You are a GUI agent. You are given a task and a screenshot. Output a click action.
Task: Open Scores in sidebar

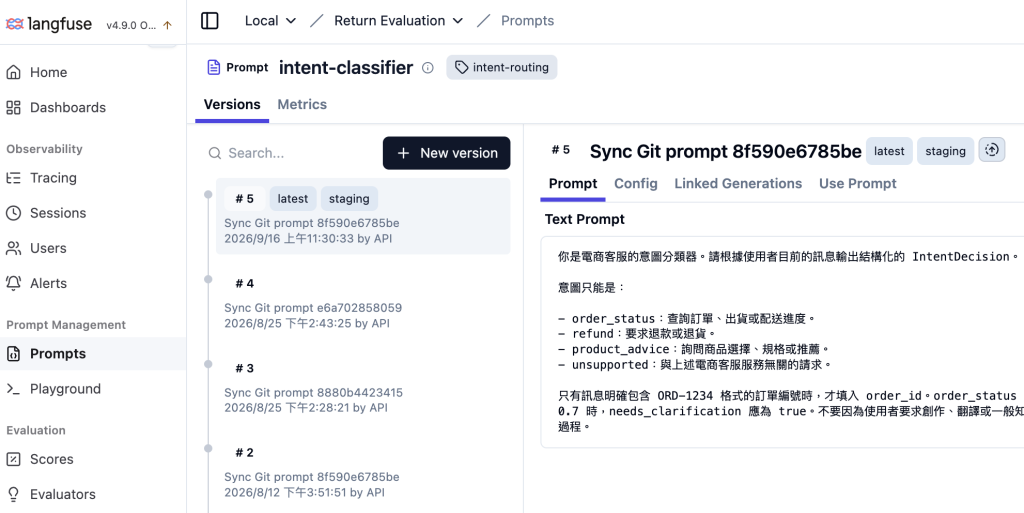(x=93, y=459)
